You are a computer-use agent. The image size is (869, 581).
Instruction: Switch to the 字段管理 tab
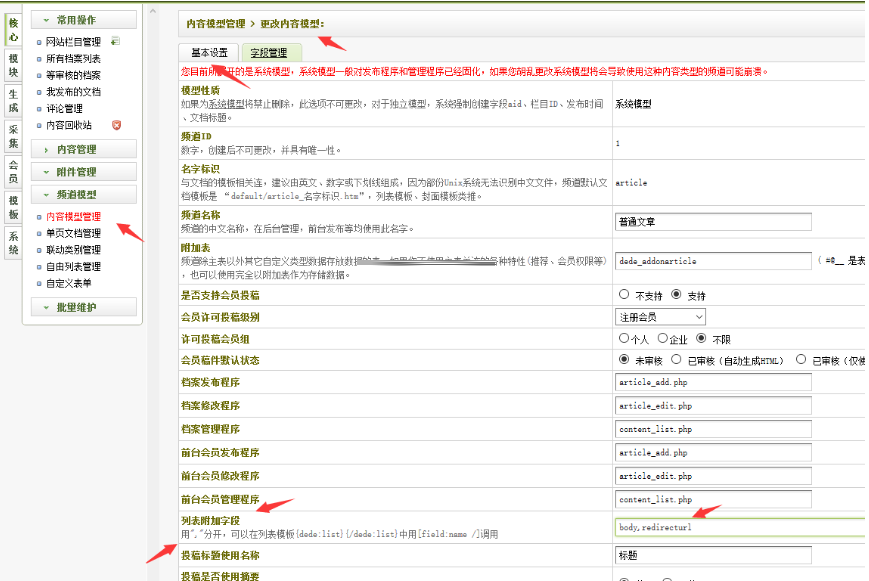(x=269, y=53)
